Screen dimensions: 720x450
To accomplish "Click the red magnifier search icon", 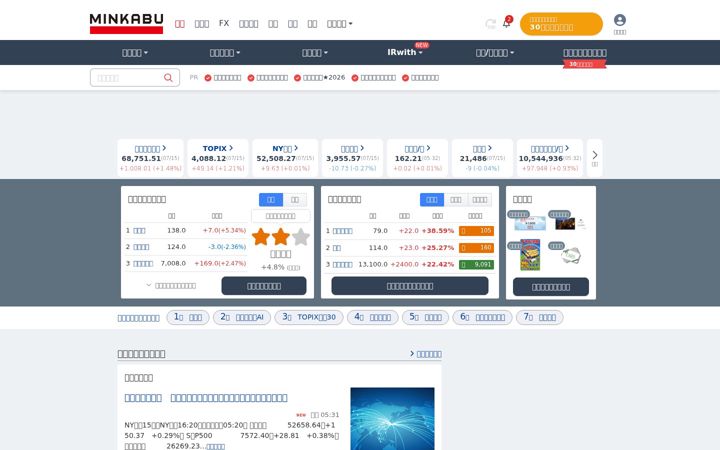I will pos(169,78).
